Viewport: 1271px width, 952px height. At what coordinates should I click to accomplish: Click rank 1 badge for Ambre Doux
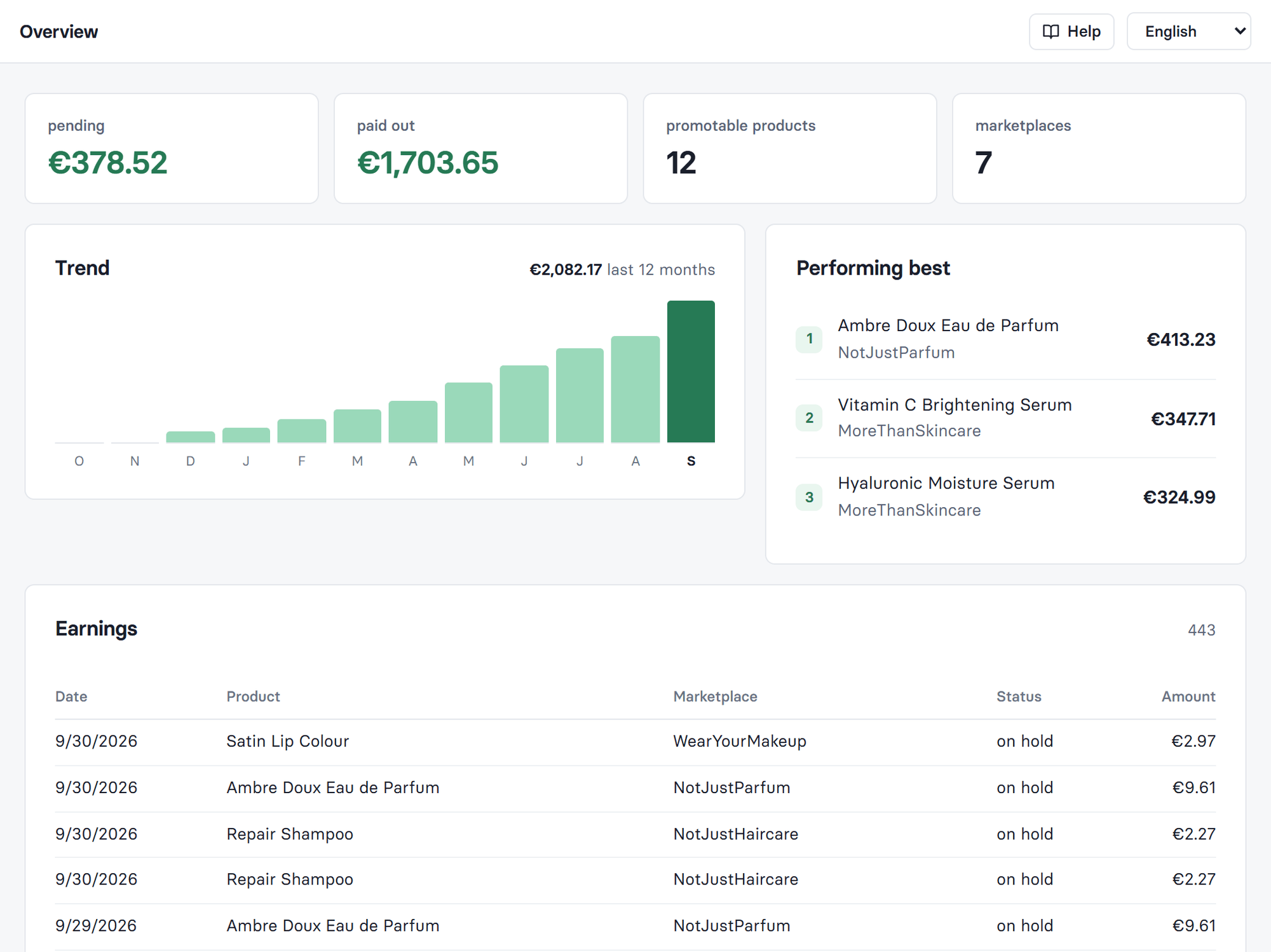pos(809,339)
